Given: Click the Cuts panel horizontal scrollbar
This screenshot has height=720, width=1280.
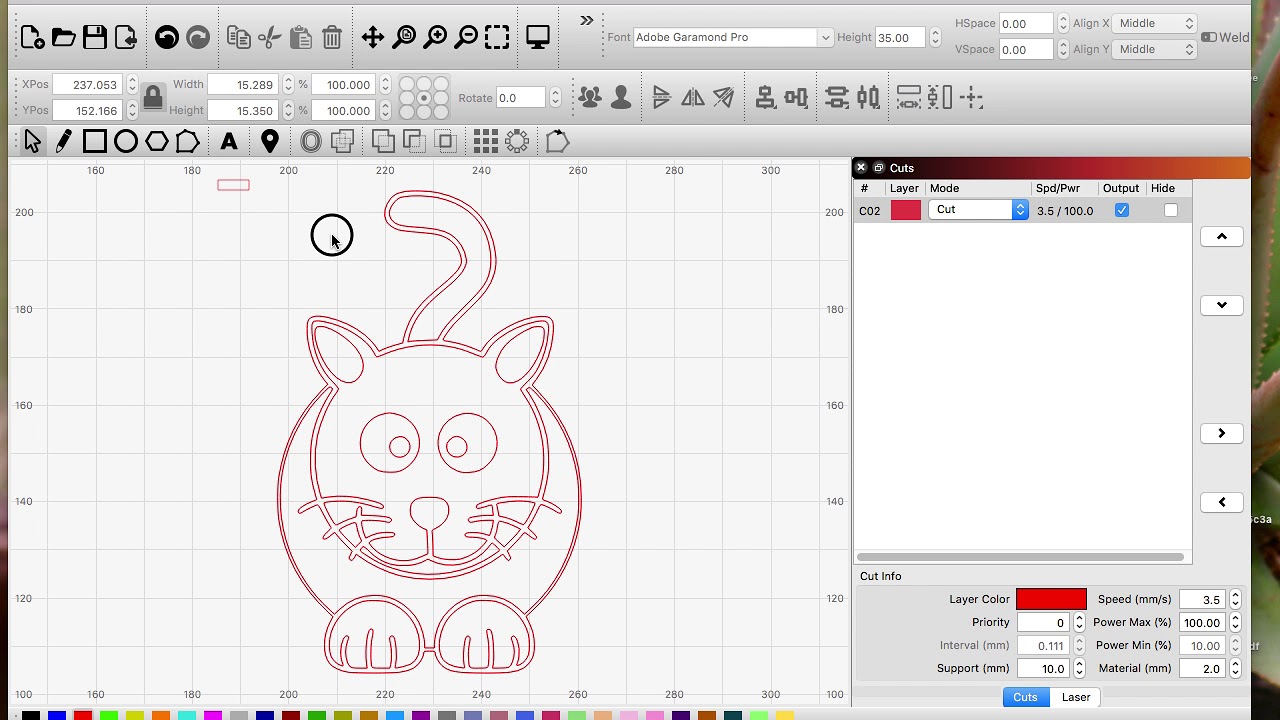Looking at the screenshot, I should pos(1021,557).
